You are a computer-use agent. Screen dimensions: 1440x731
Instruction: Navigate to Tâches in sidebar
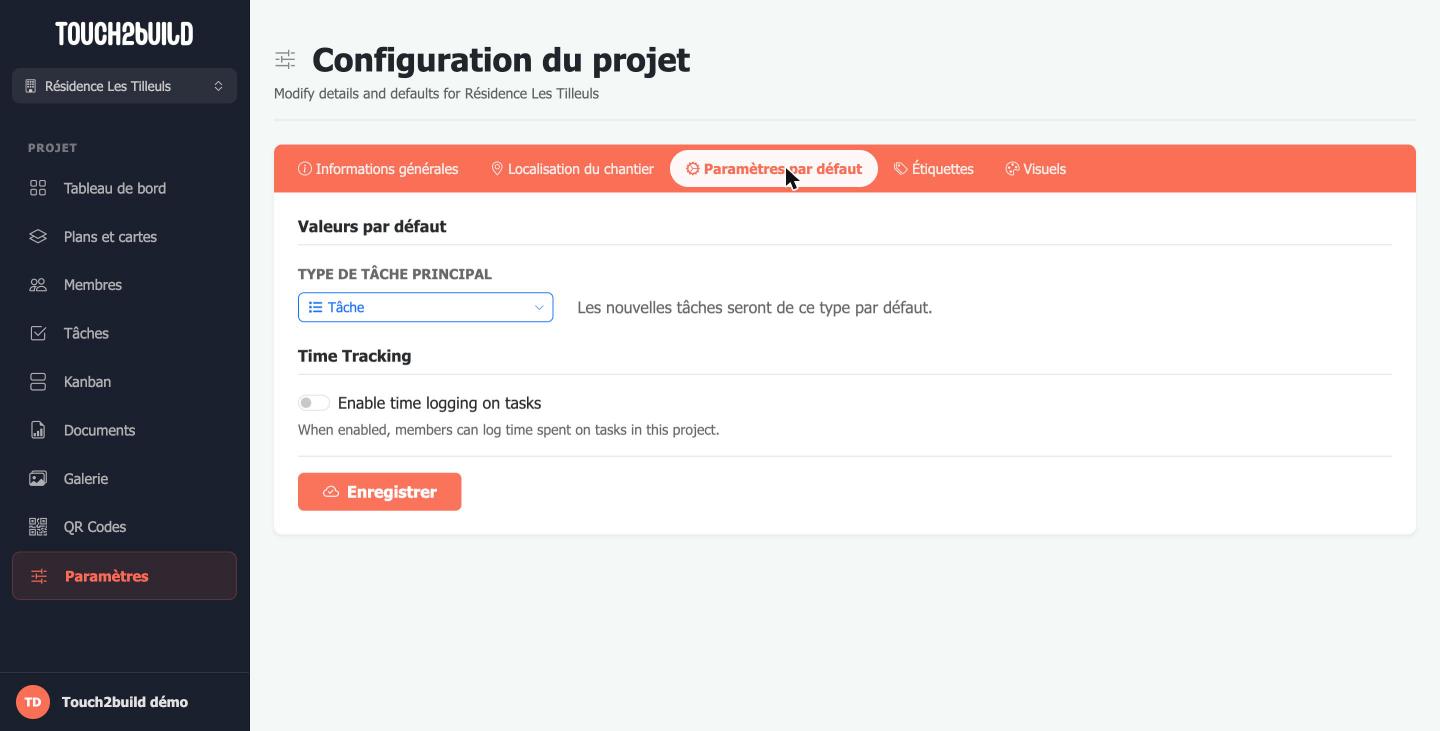click(x=124, y=333)
